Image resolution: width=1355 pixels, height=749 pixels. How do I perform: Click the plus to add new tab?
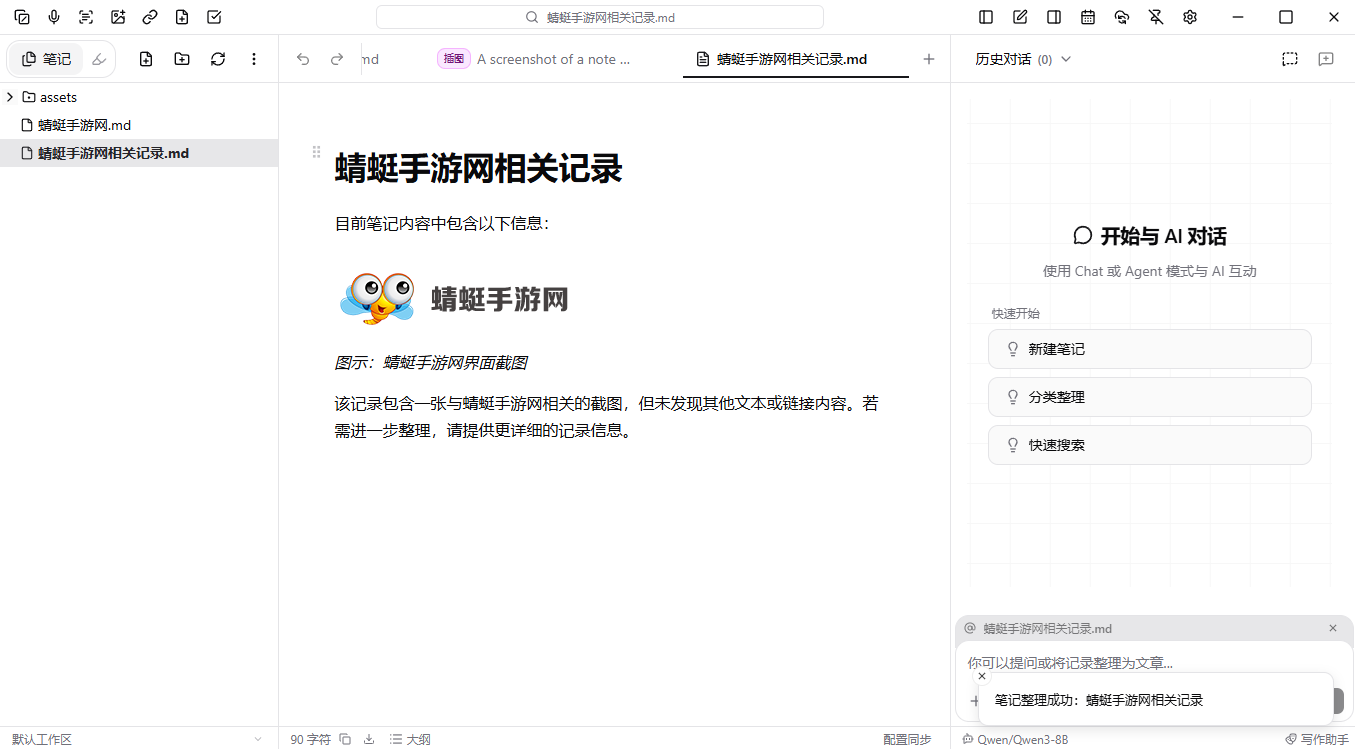coord(929,59)
